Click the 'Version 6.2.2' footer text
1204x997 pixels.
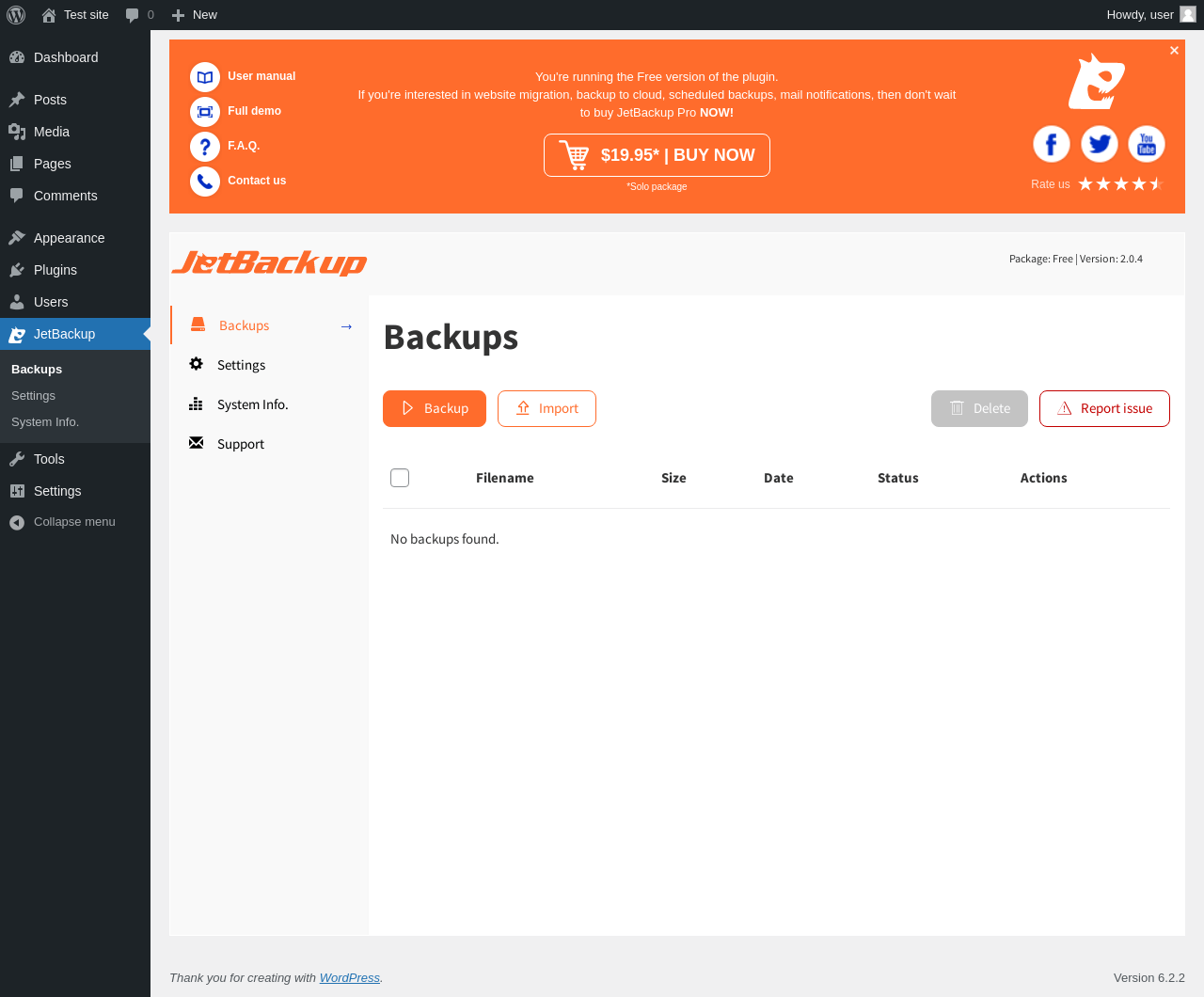point(1149,978)
